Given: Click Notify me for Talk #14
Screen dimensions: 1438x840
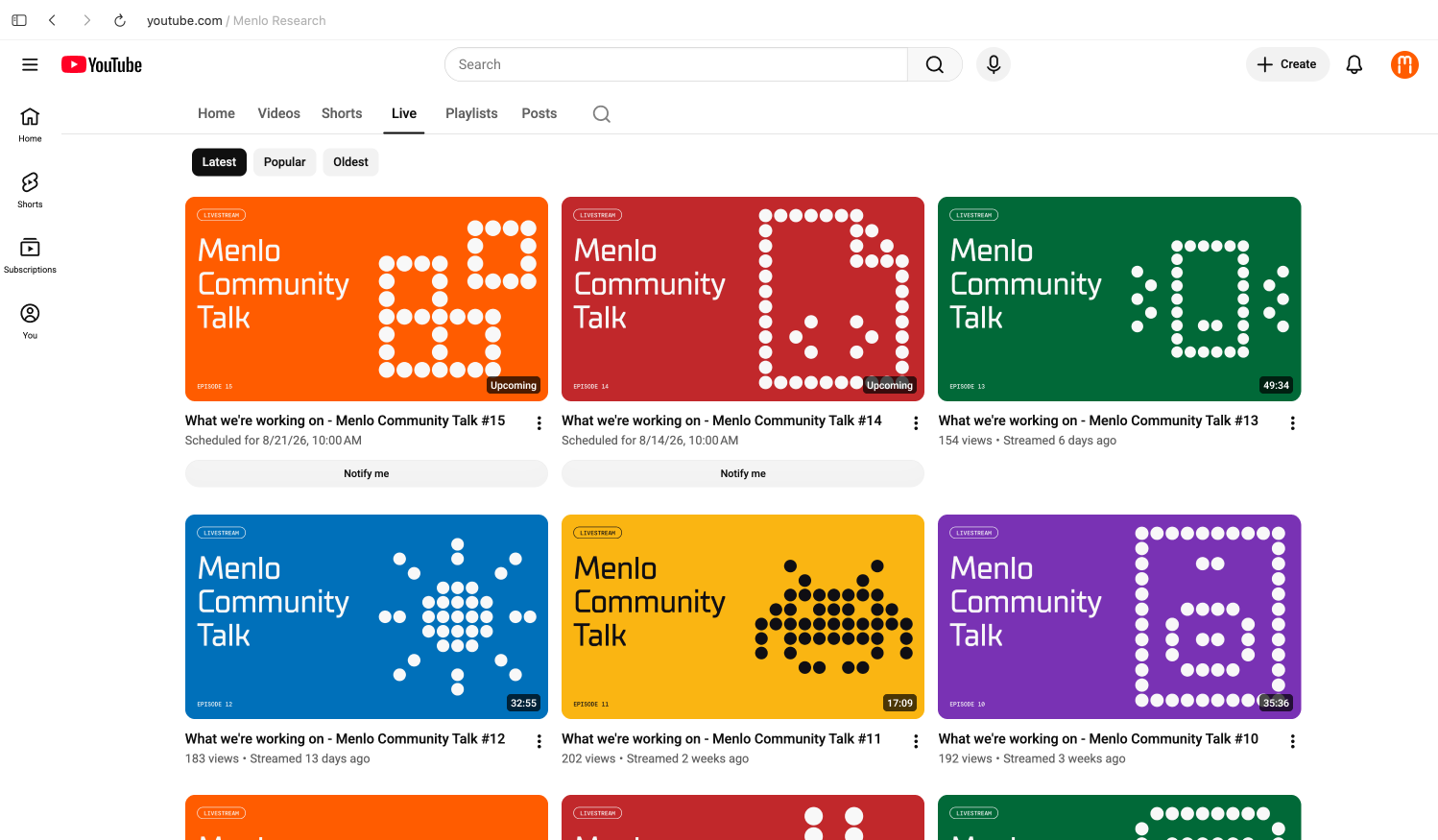Looking at the screenshot, I should 743,473.
